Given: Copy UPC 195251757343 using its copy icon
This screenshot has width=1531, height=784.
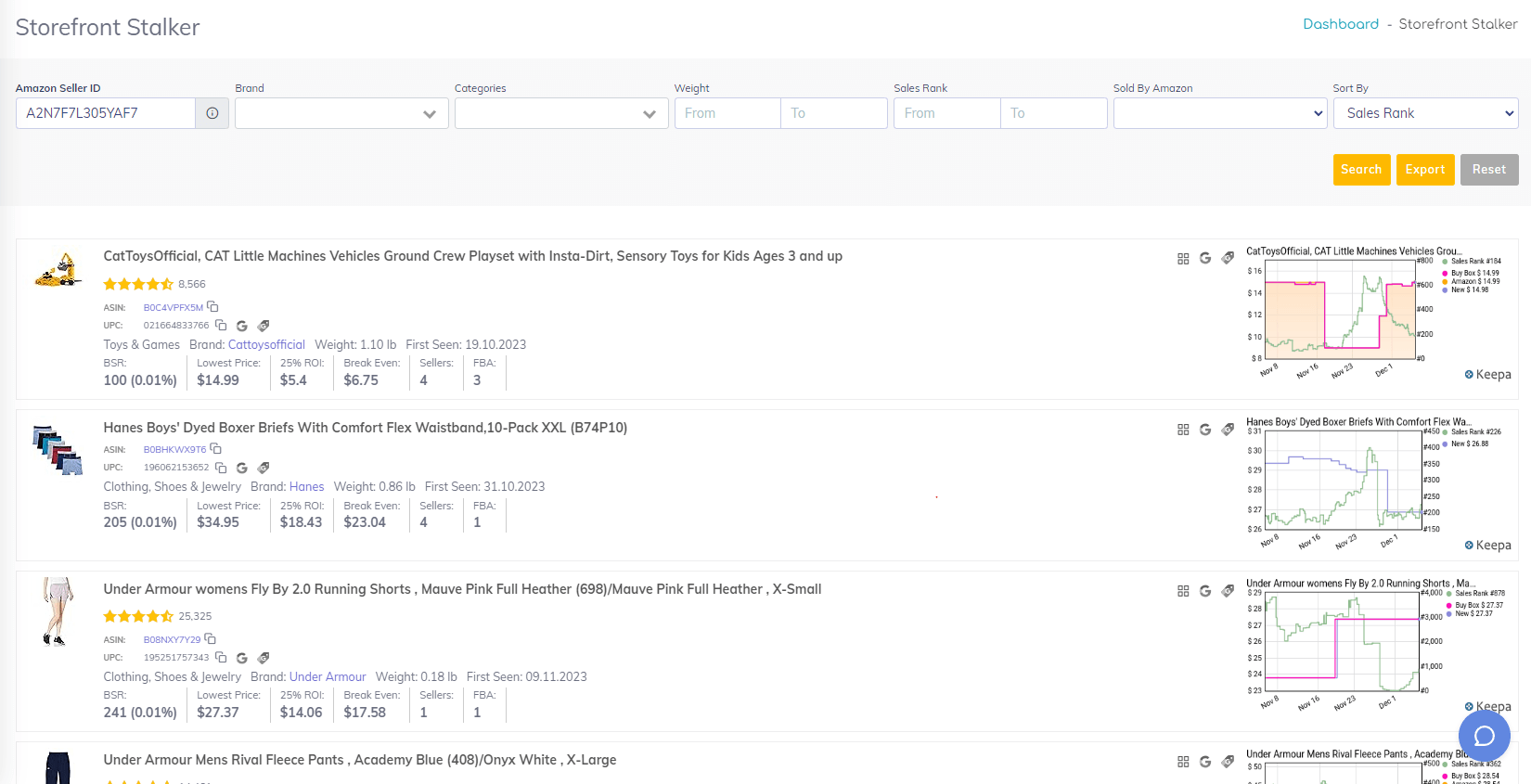Looking at the screenshot, I should click(x=221, y=657).
